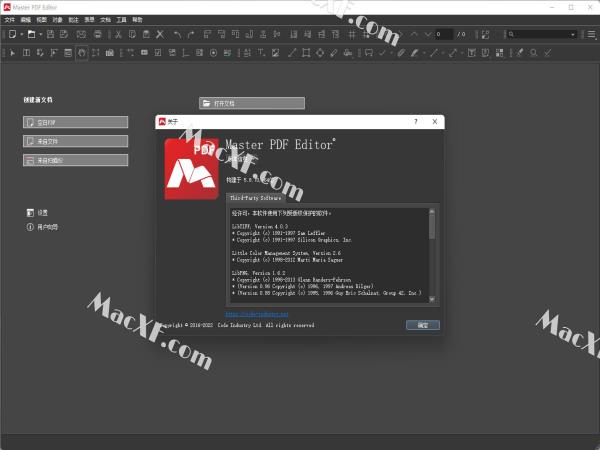Click the 来自扫描仪 button

coord(75,160)
